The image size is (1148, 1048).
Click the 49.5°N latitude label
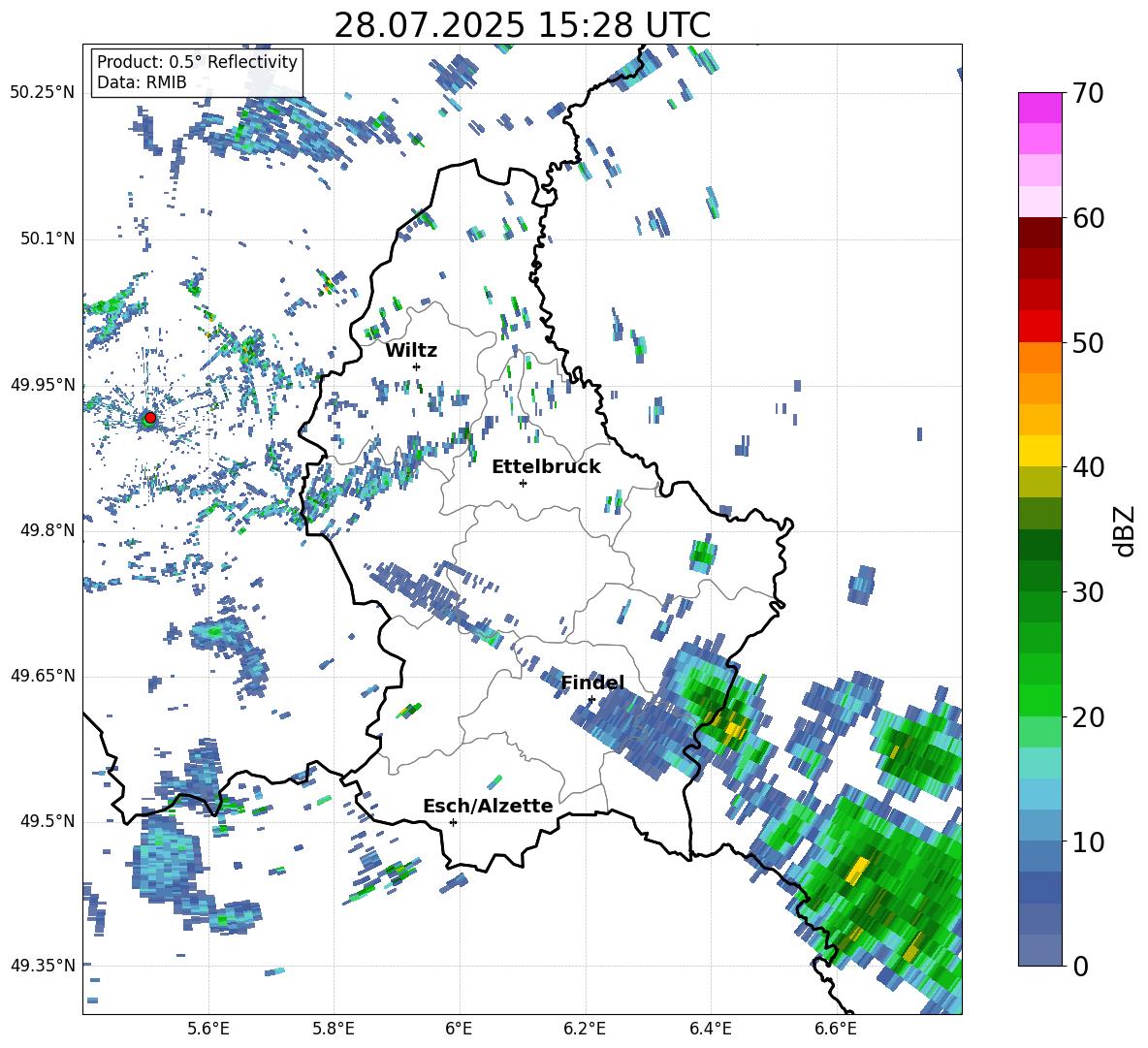point(48,821)
